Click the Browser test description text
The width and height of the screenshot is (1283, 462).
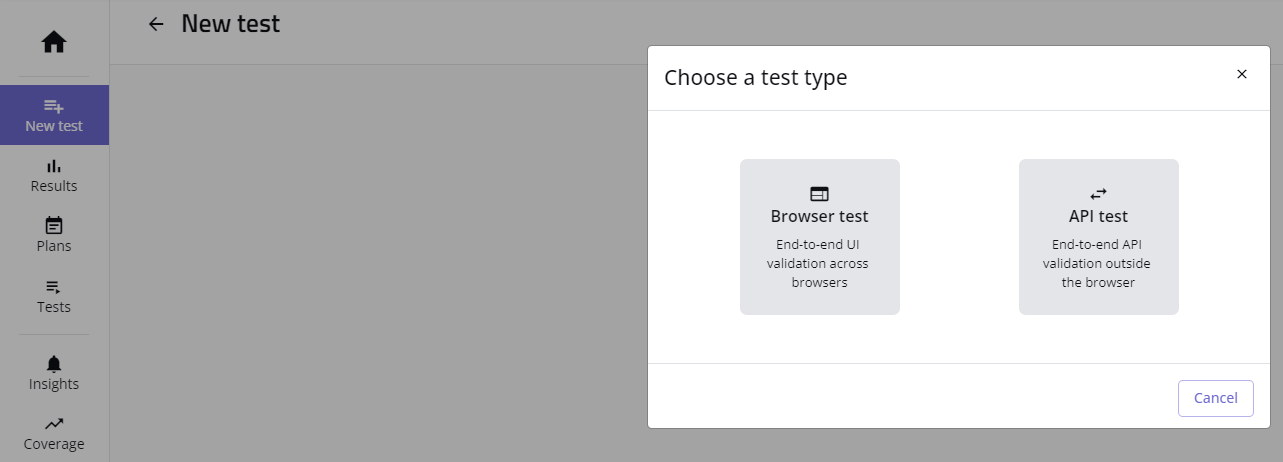coord(819,264)
